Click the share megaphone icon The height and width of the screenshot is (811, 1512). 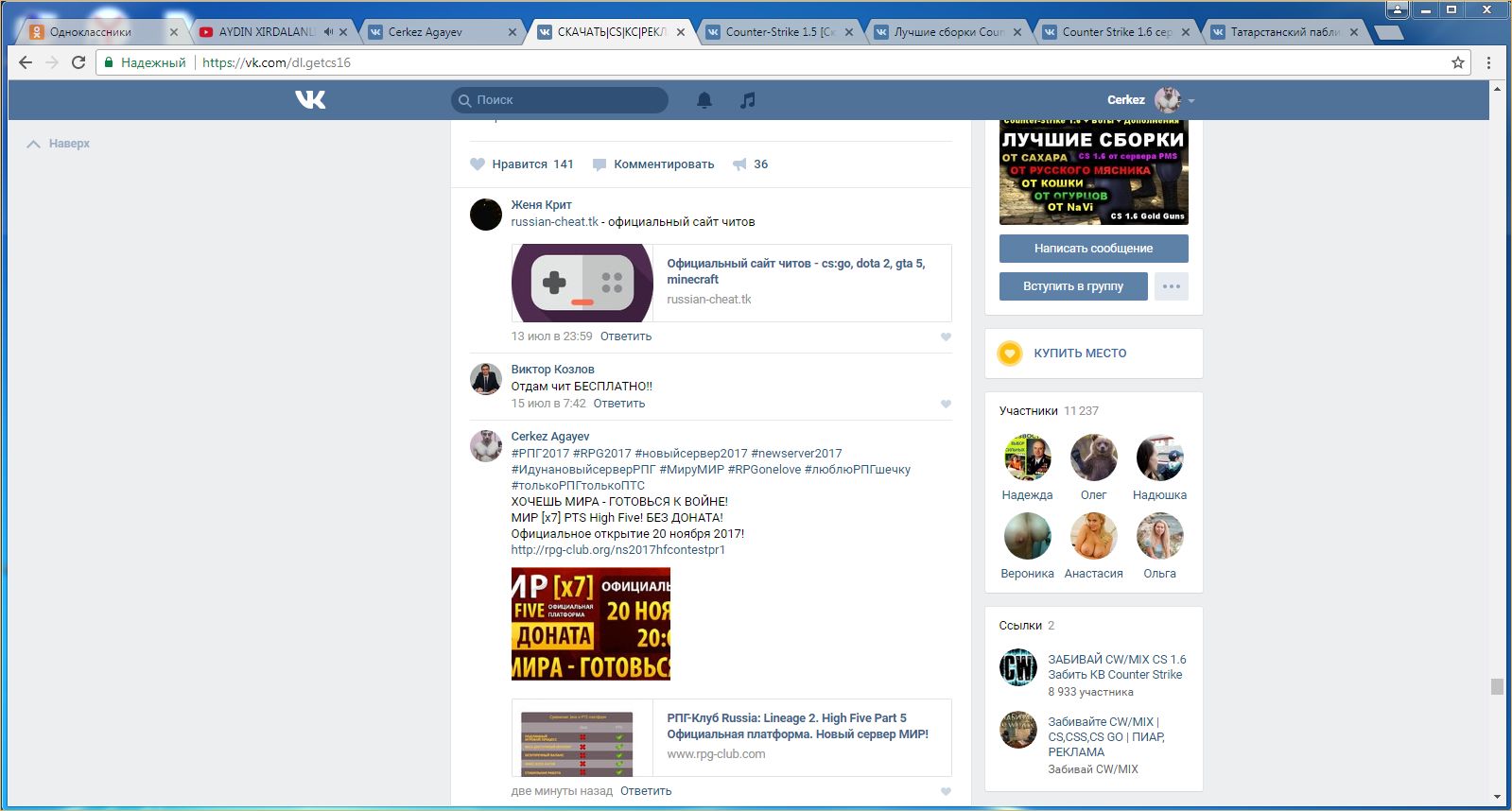[739, 164]
